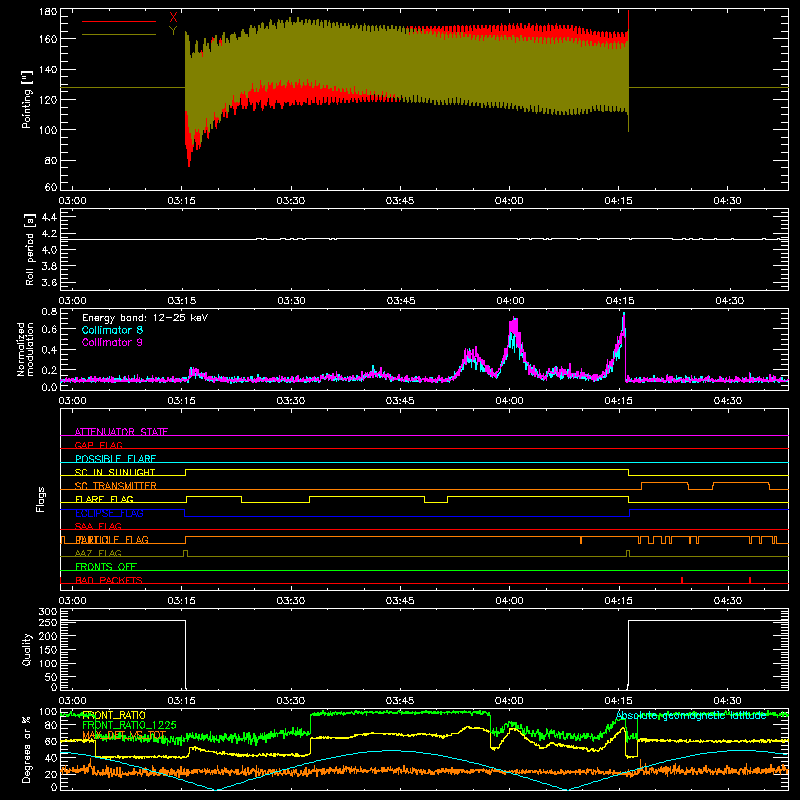Select the green FRONTS_OFF label
The image size is (800, 800).
[106, 567]
